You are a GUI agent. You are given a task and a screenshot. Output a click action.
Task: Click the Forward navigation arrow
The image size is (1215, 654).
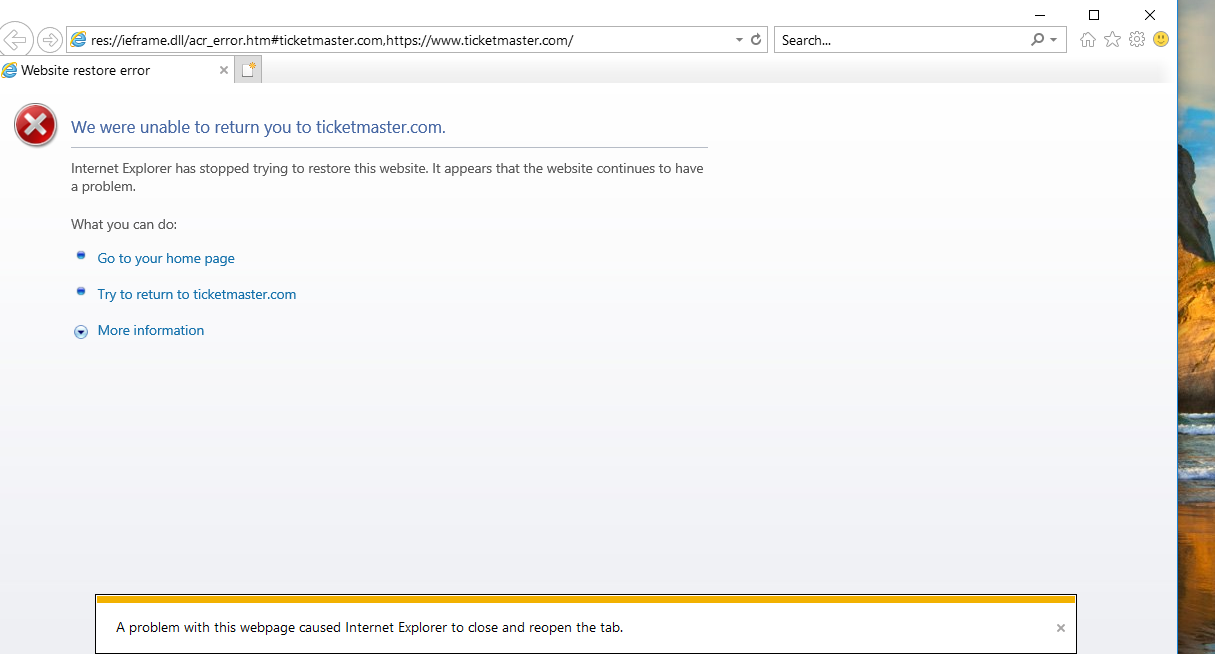(49, 40)
